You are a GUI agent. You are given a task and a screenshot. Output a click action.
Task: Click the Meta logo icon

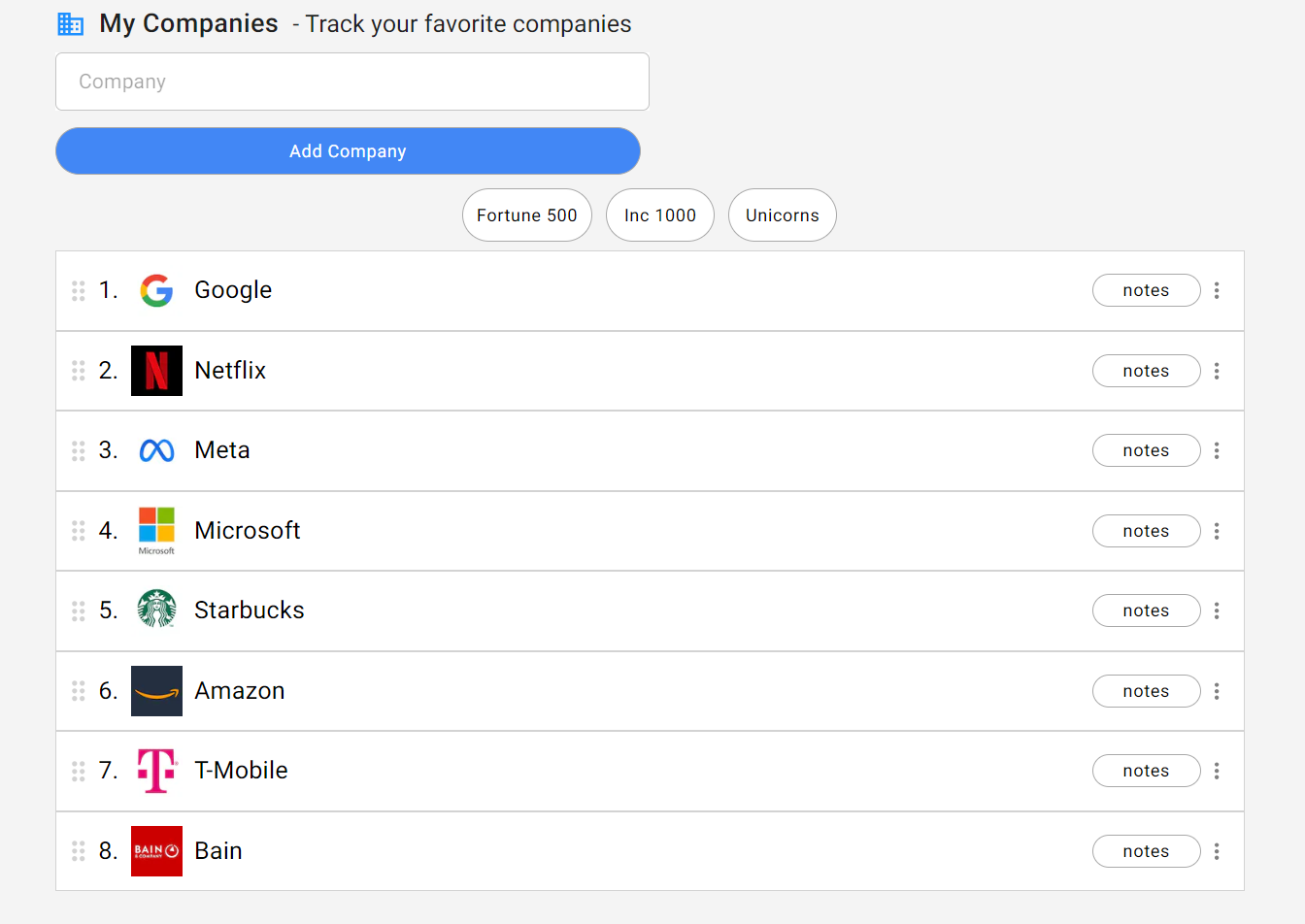(x=156, y=450)
